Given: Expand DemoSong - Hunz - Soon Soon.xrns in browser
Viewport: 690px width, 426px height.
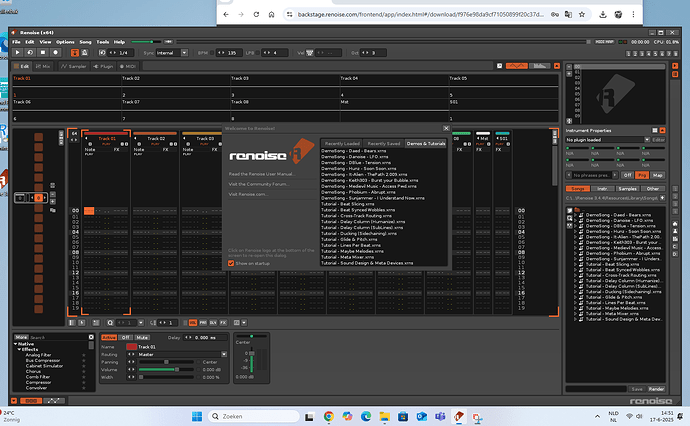Looking at the screenshot, I should (x=575, y=231).
